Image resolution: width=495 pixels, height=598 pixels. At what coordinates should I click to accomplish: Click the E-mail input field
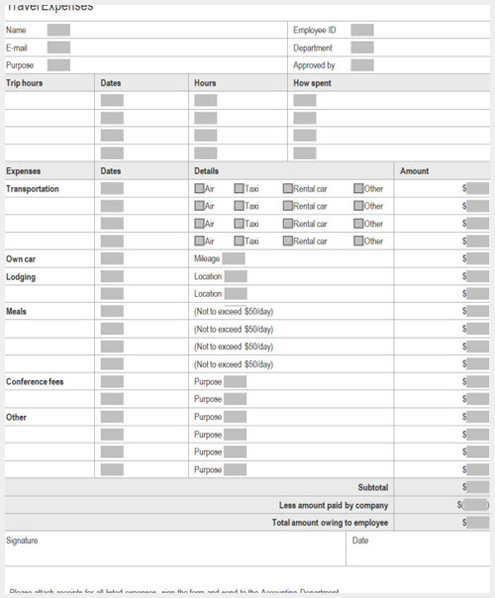[x=59, y=48]
